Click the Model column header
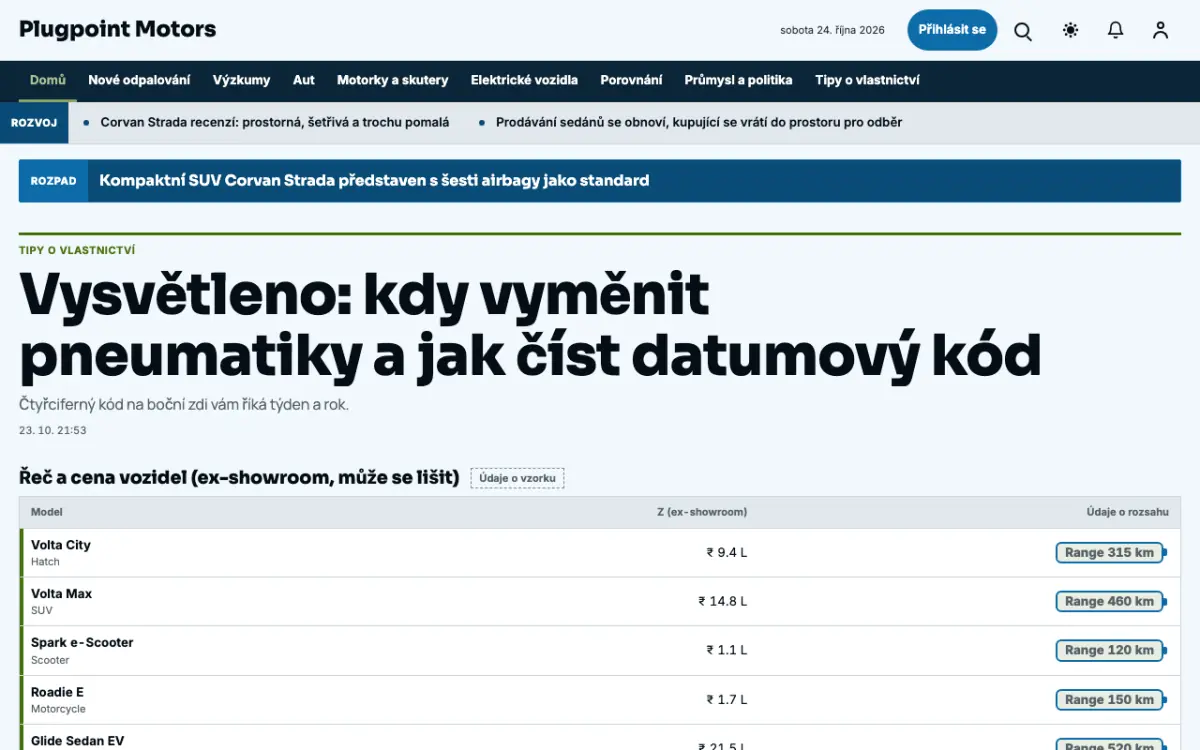Image resolution: width=1200 pixels, height=750 pixels. (x=47, y=512)
